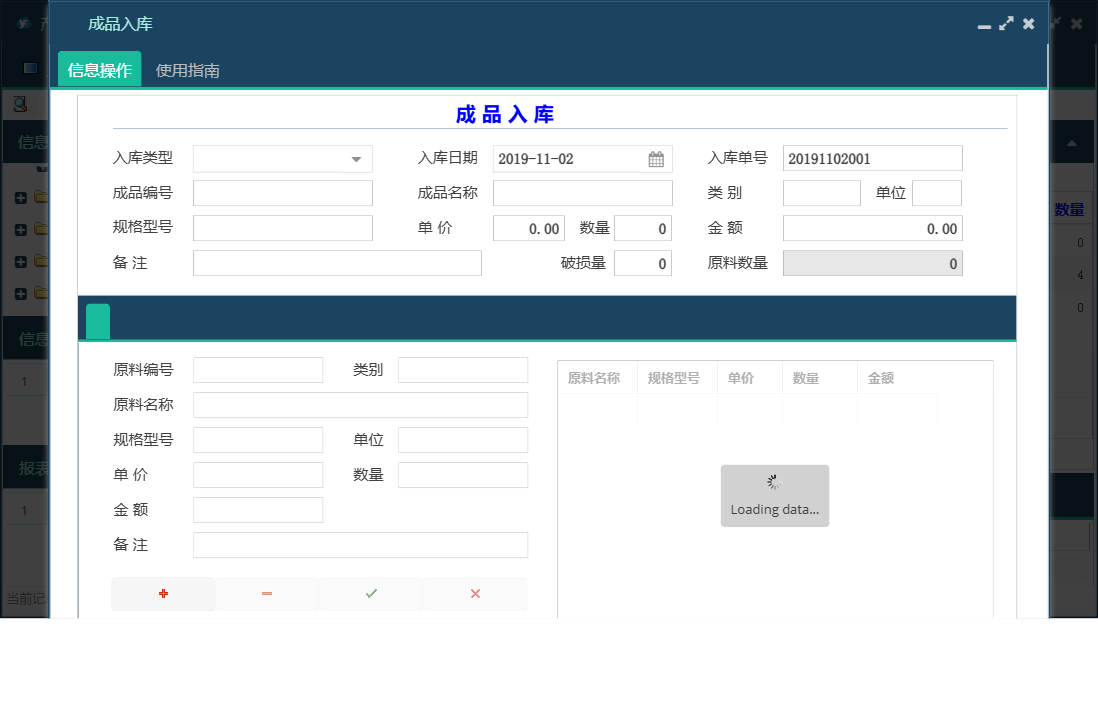
Task: Click the green checkmark confirm icon
Action: click(369, 593)
